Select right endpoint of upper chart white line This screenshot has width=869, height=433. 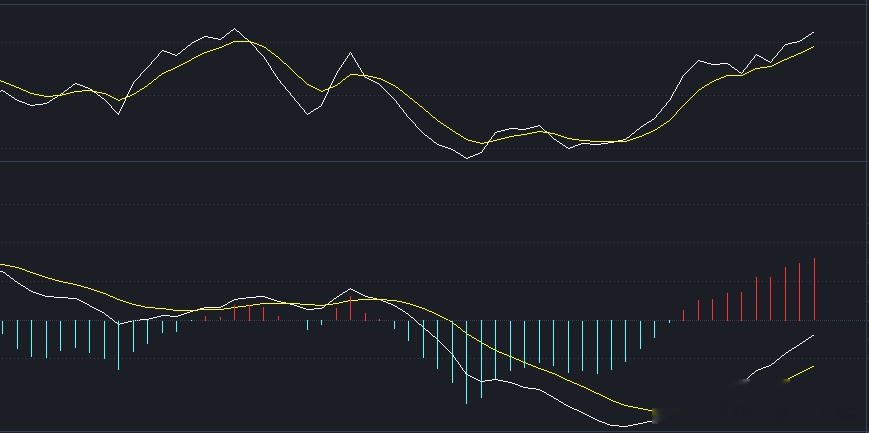tap(814, 32)
